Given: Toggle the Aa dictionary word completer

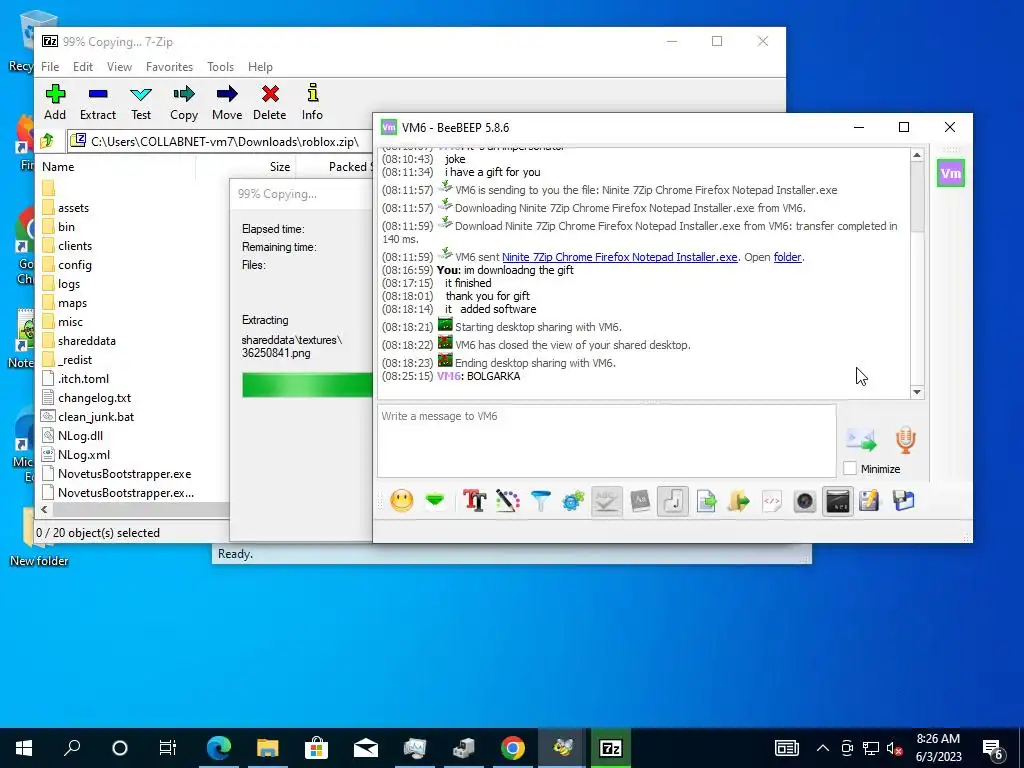Looking at the screenshot, I should pyautogui.click(x=640, y=501).
